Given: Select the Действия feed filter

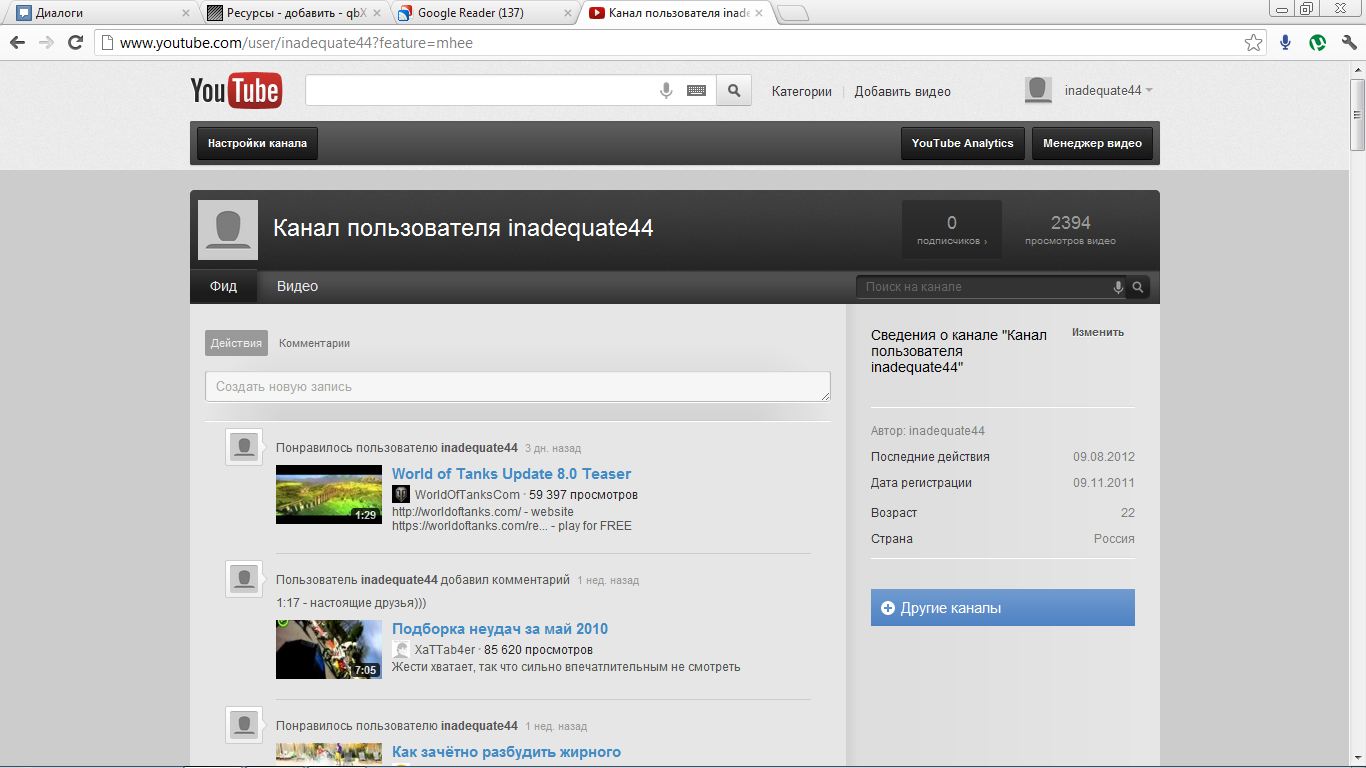Looking at the screenshot, I should (x=236, y=343).
